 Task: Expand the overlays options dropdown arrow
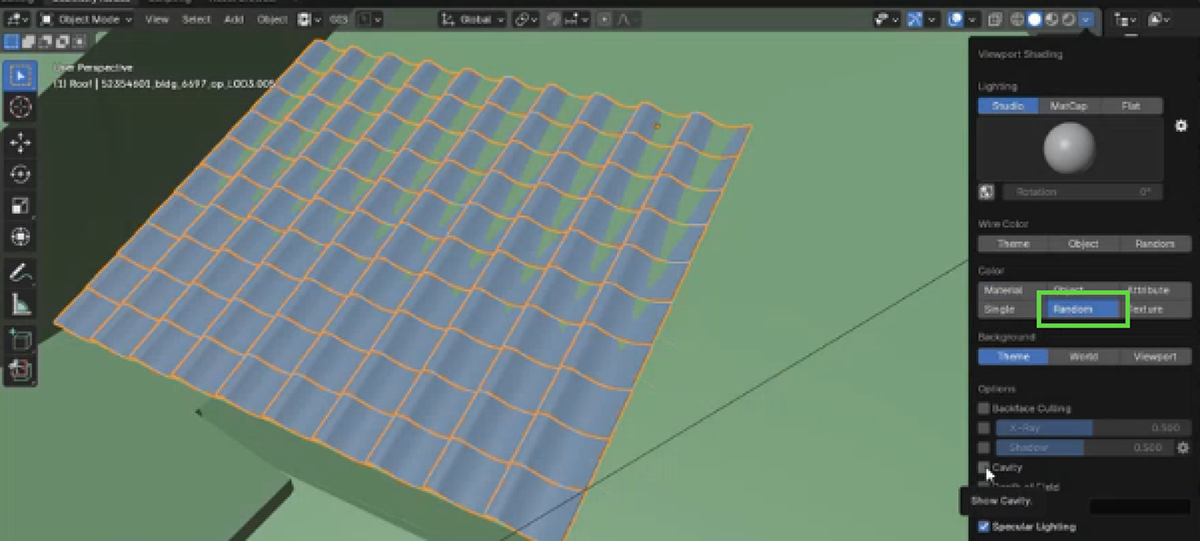coord(971,19)
